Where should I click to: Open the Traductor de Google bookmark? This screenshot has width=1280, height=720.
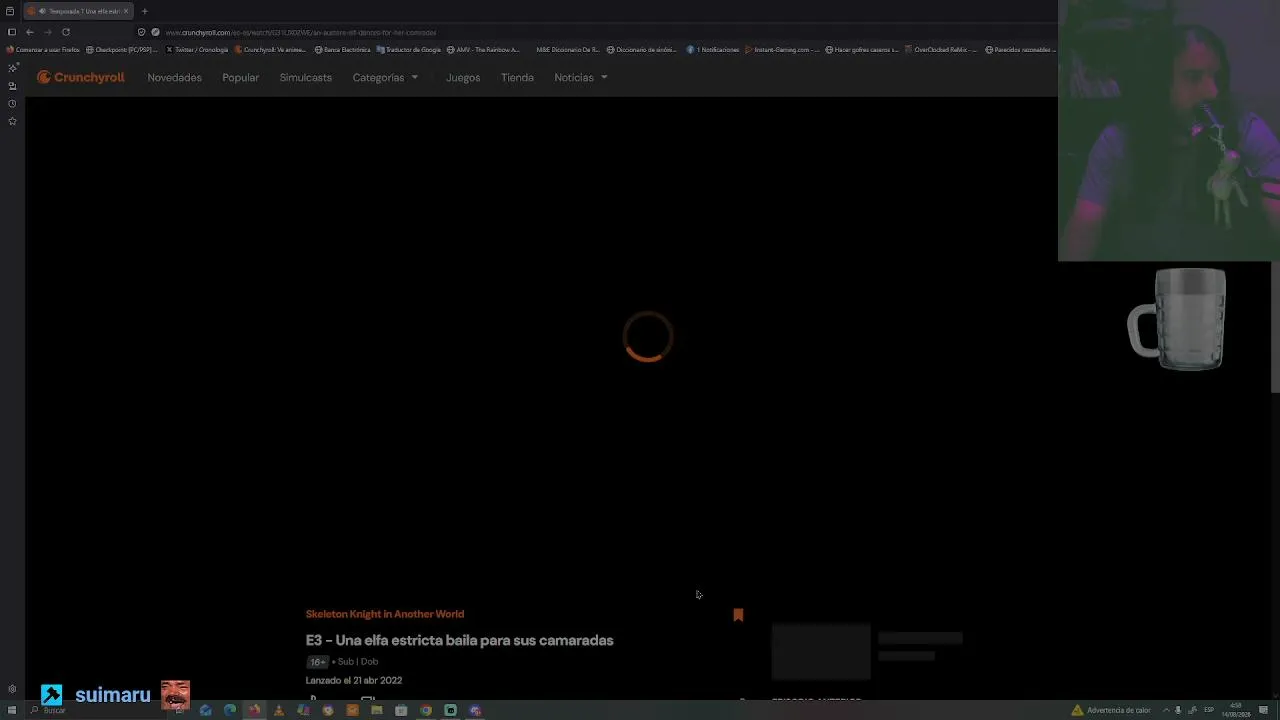[408, 49]
